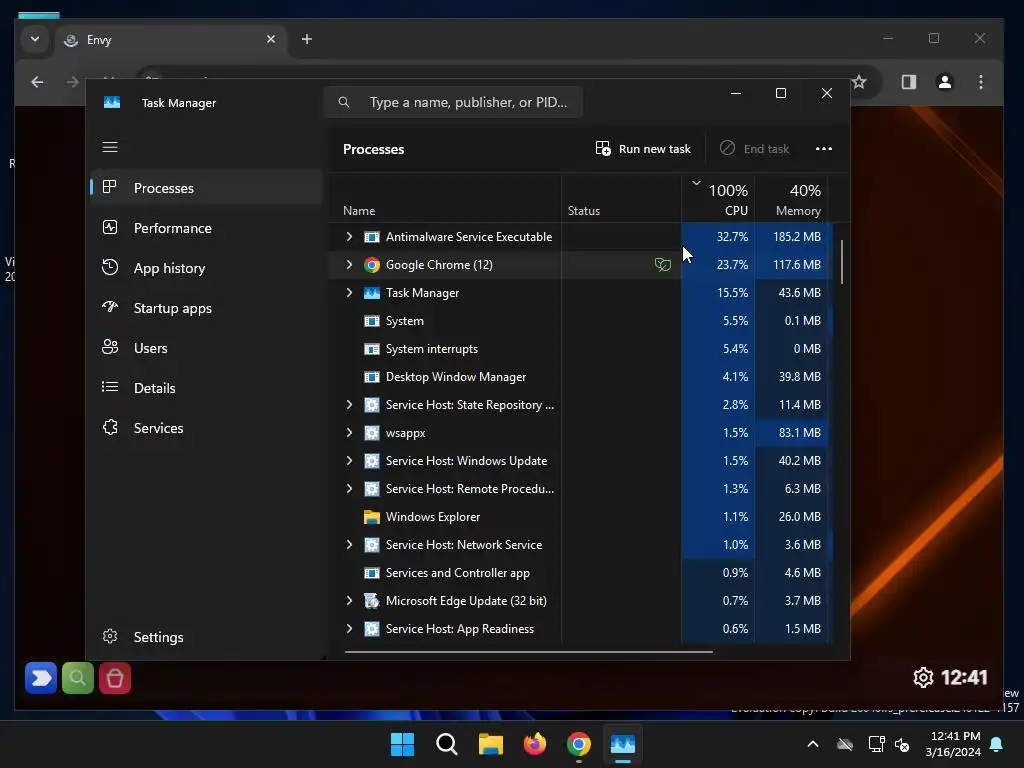Sort by CPU column header
Screen dimensions: 1024x768
pos(718,199)
